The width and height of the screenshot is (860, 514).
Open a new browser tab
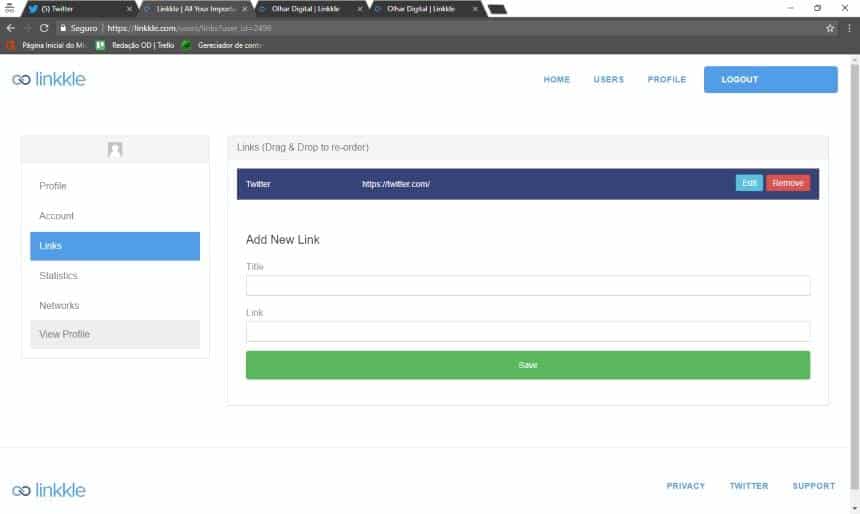tap(497, 9)
